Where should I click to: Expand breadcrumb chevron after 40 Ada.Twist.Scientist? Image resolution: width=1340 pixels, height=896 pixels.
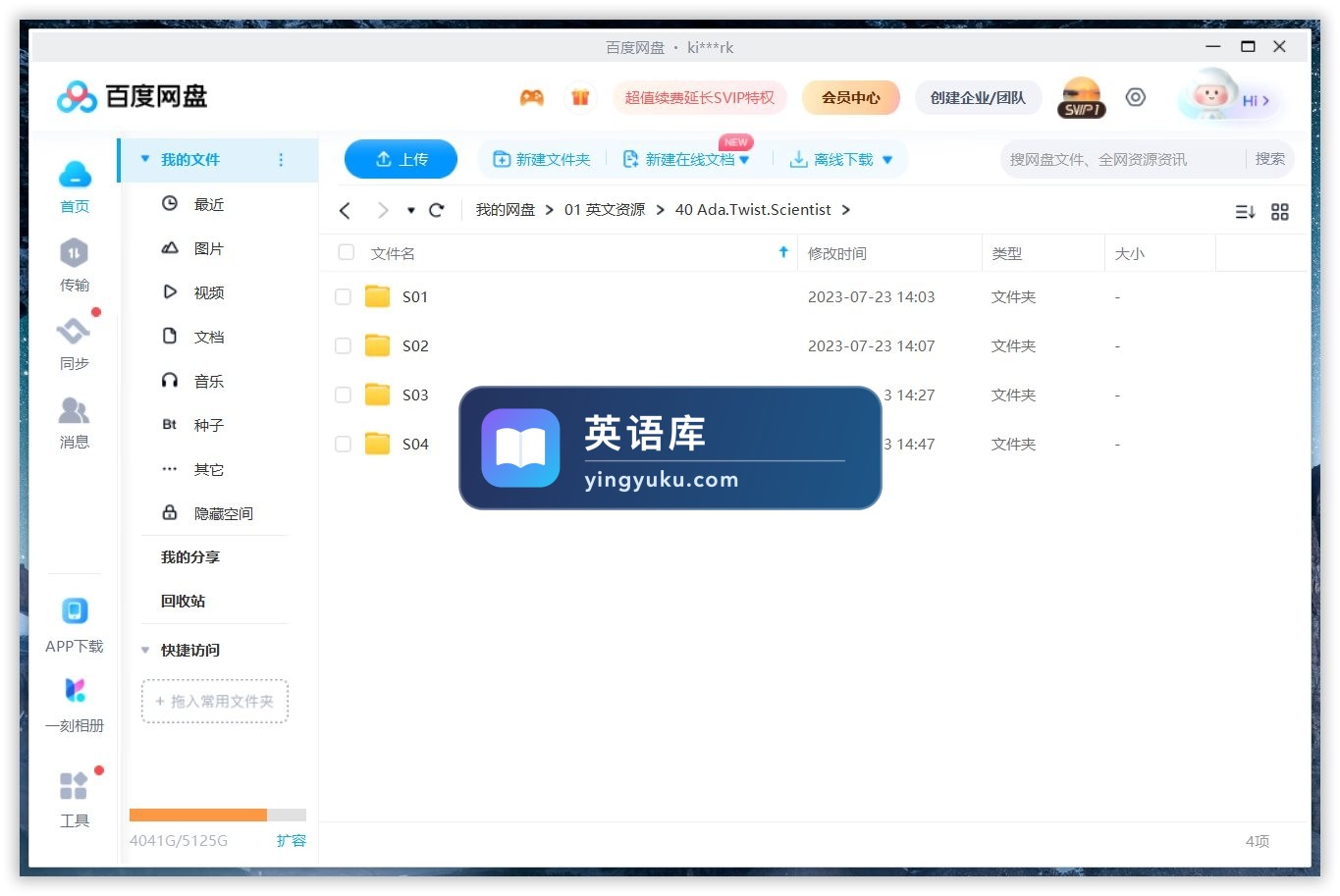coord(846,210)
